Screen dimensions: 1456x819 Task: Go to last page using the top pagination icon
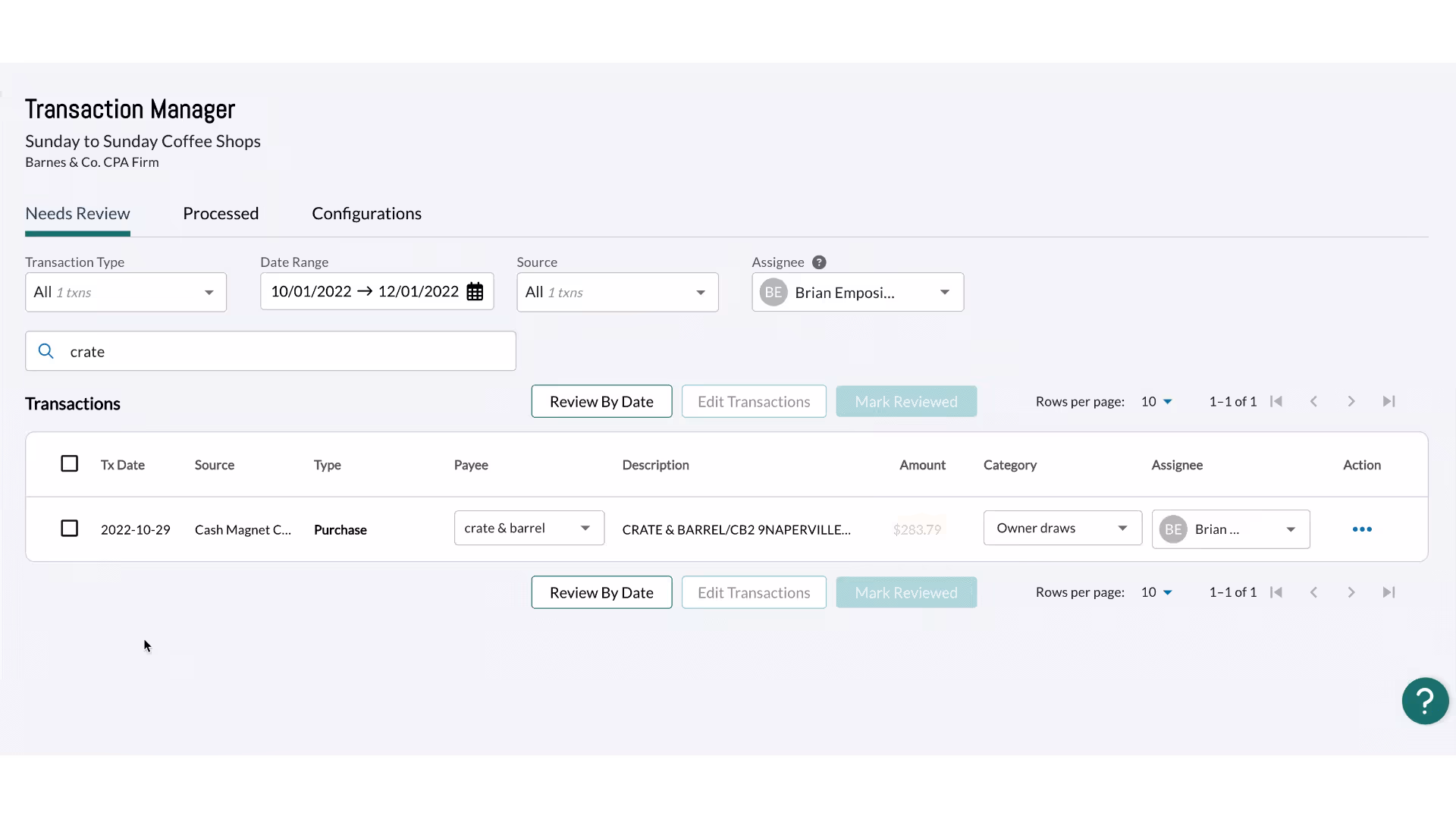pyautogui.click(x=1389, y=401)
